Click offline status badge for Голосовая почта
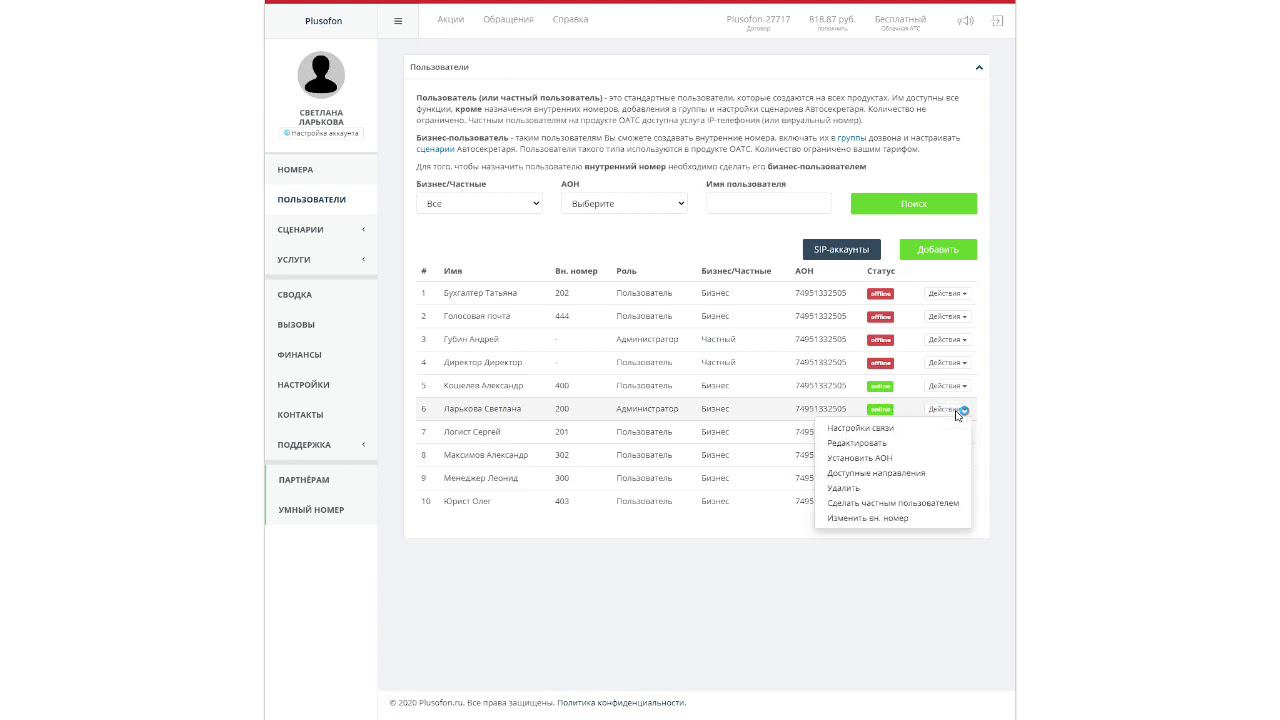This screenshot has height=720, width=1280. click(x=880, y=317)
